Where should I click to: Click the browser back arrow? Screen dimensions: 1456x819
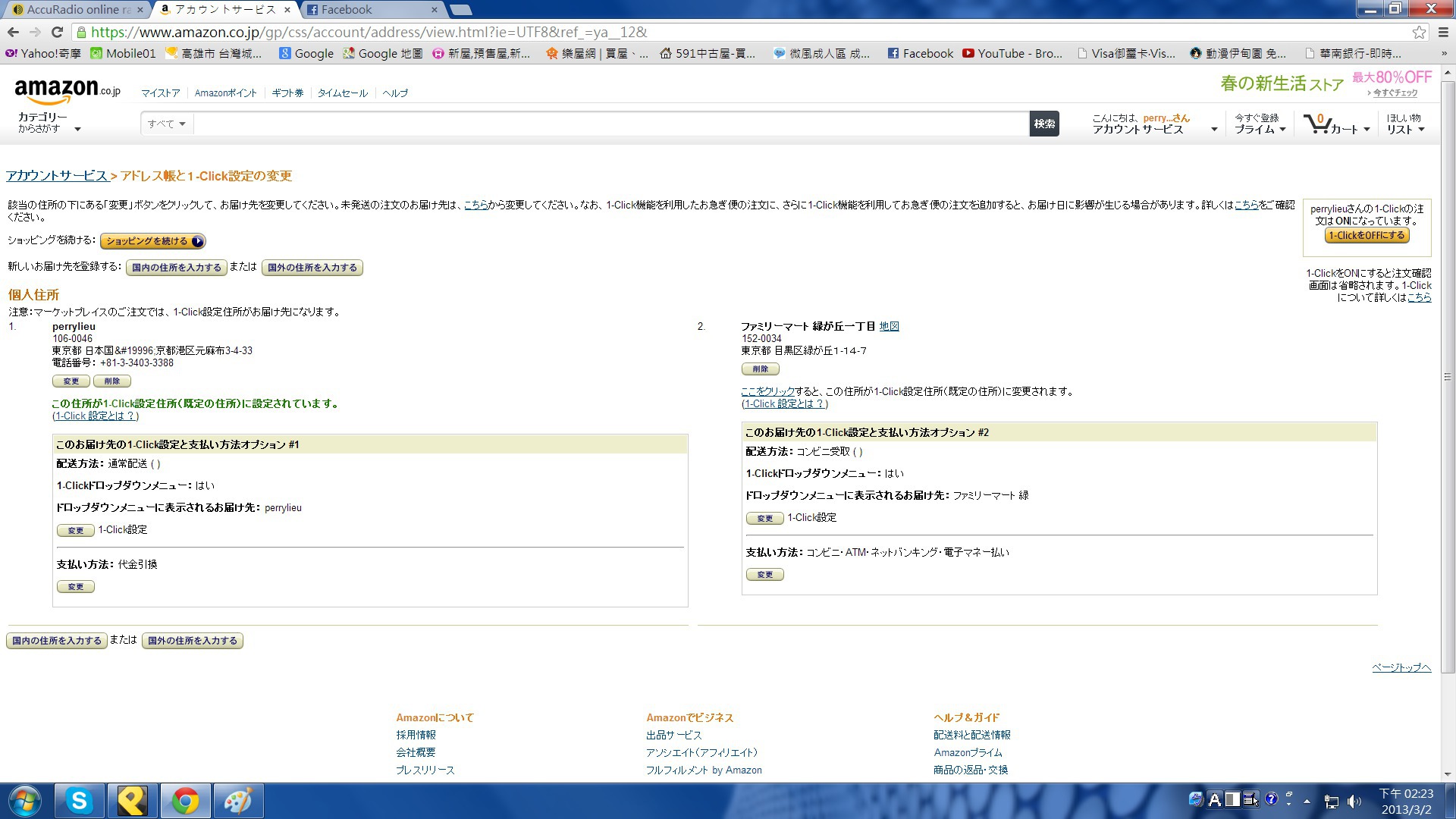13,32
